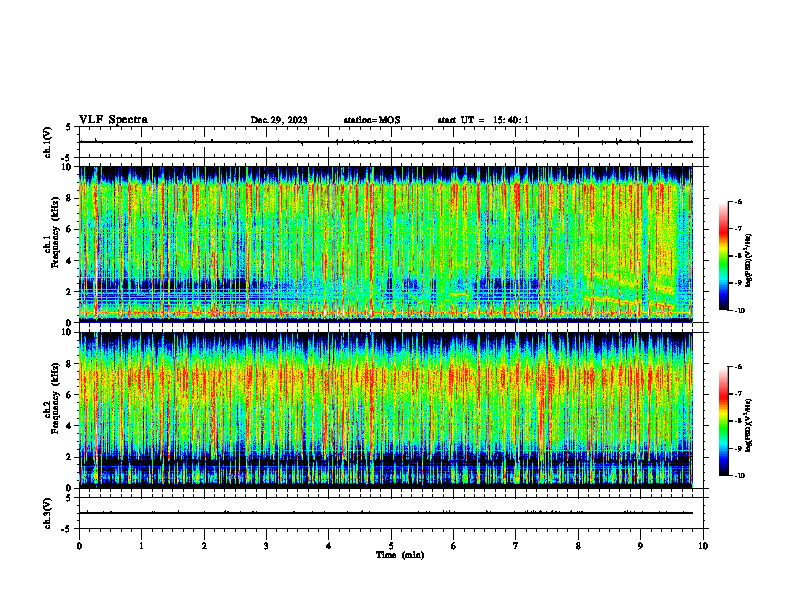Image resolution: width=792 pixels, height=612 pixels.
Task: Click the time axis tick label "5" below the ch.3 panel
Action: coord(391,546)
